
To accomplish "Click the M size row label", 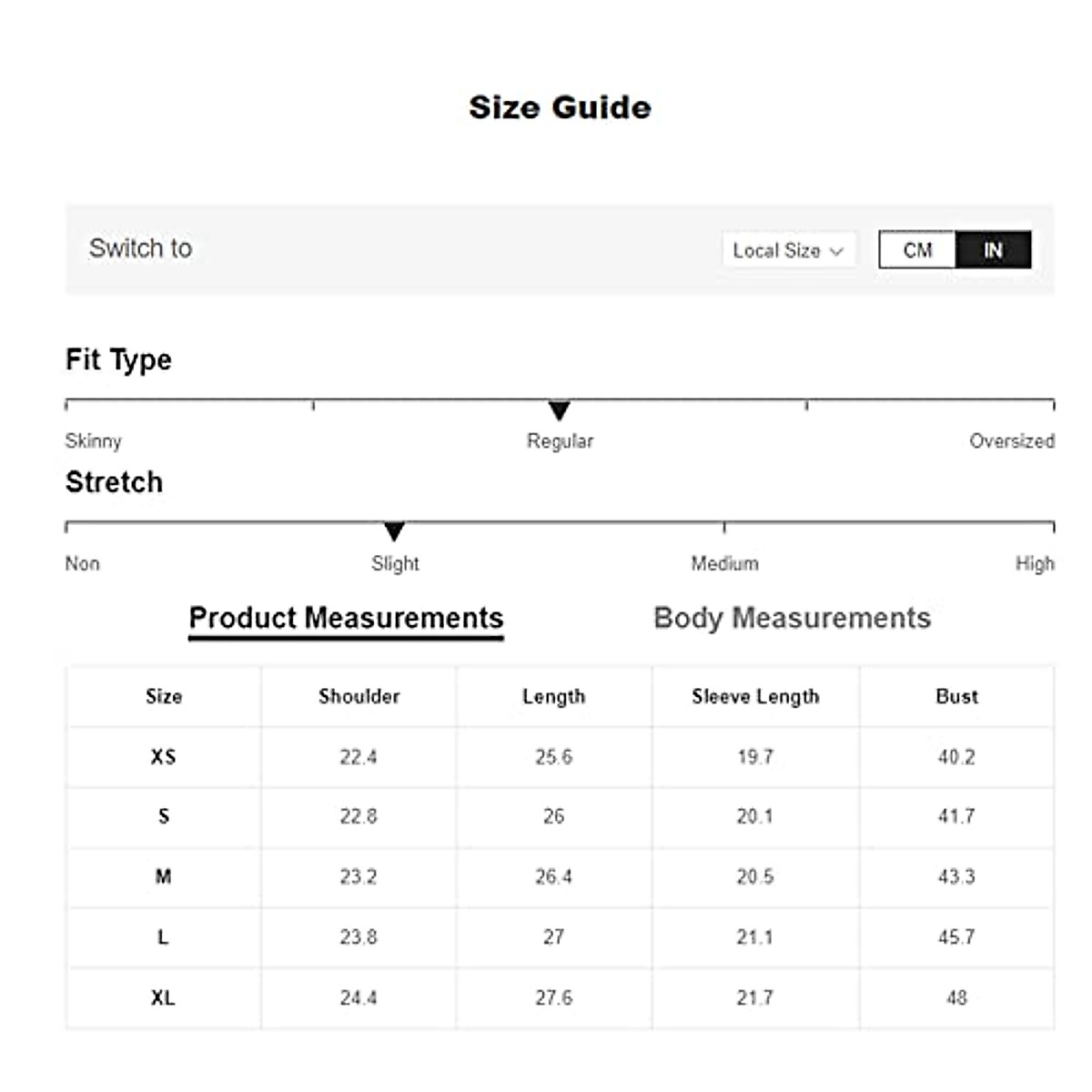I will (x=164, y=877).
